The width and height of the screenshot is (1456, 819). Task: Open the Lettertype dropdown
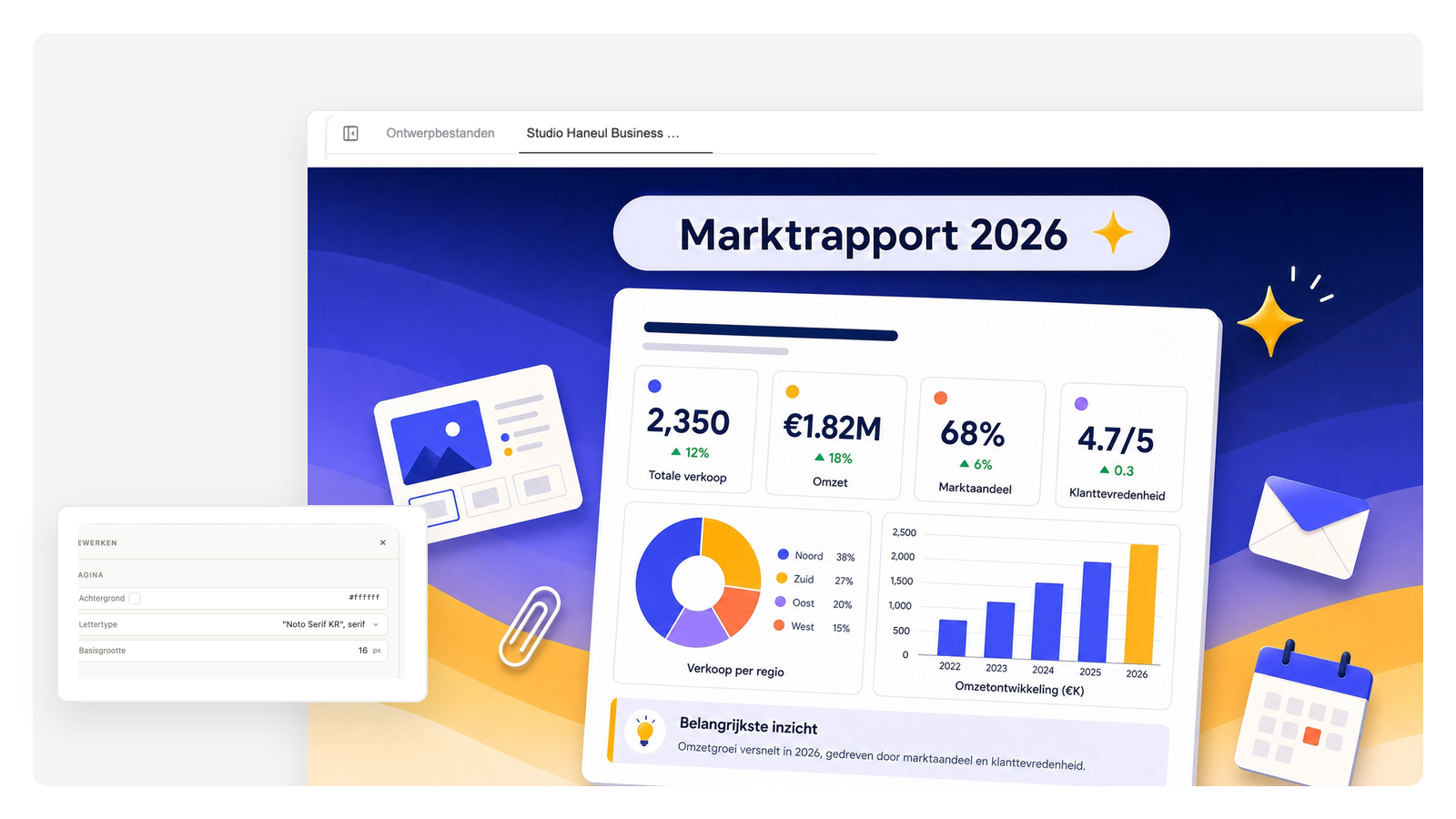[233, 624]
